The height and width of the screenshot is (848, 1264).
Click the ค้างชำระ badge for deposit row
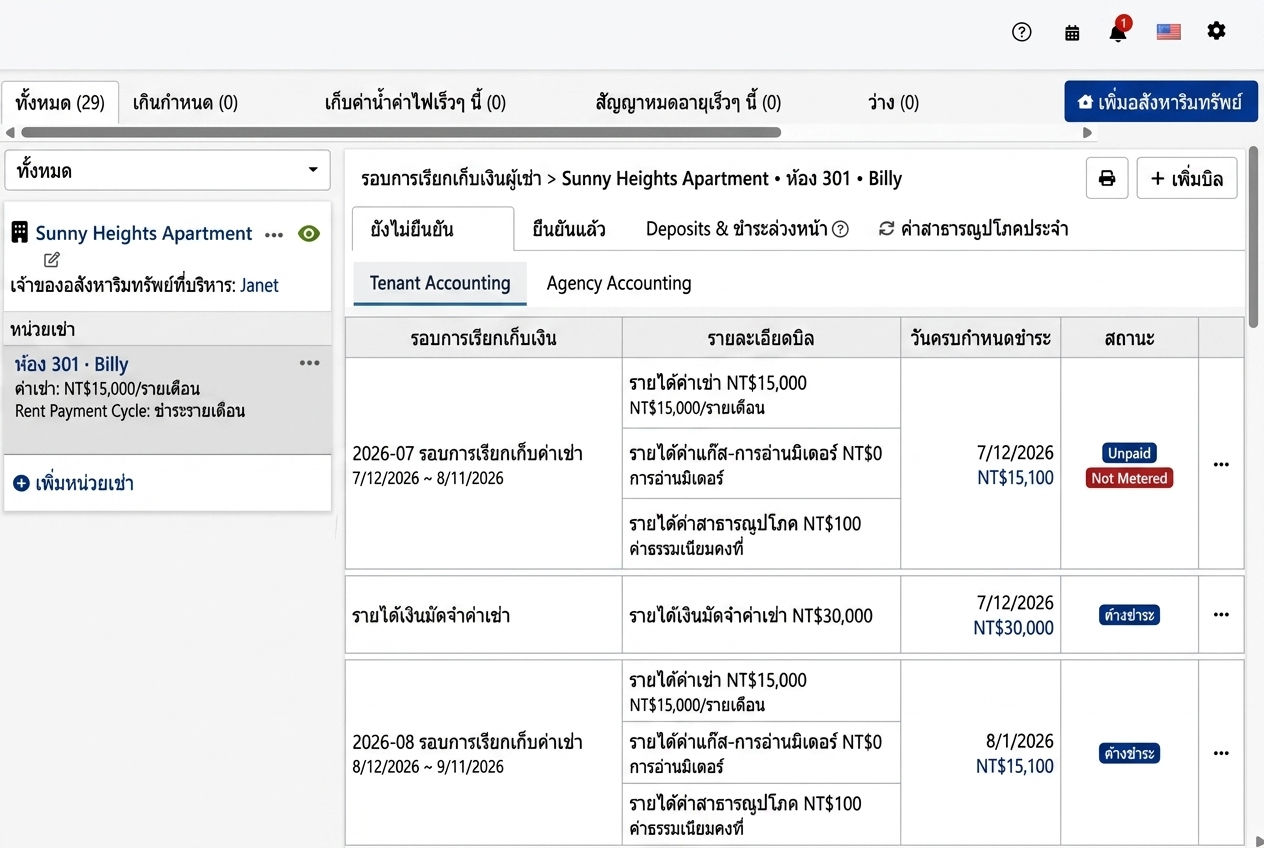[x=1129, y=615]
